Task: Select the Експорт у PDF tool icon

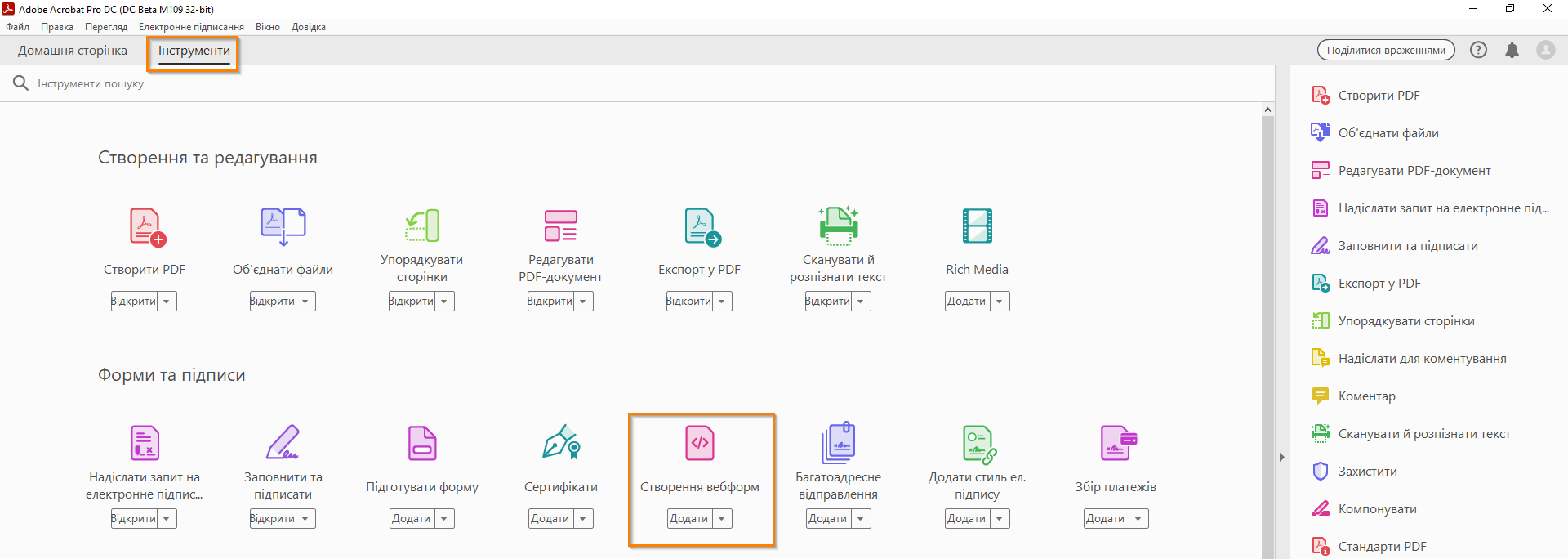Action: click(x=702, y=226)
